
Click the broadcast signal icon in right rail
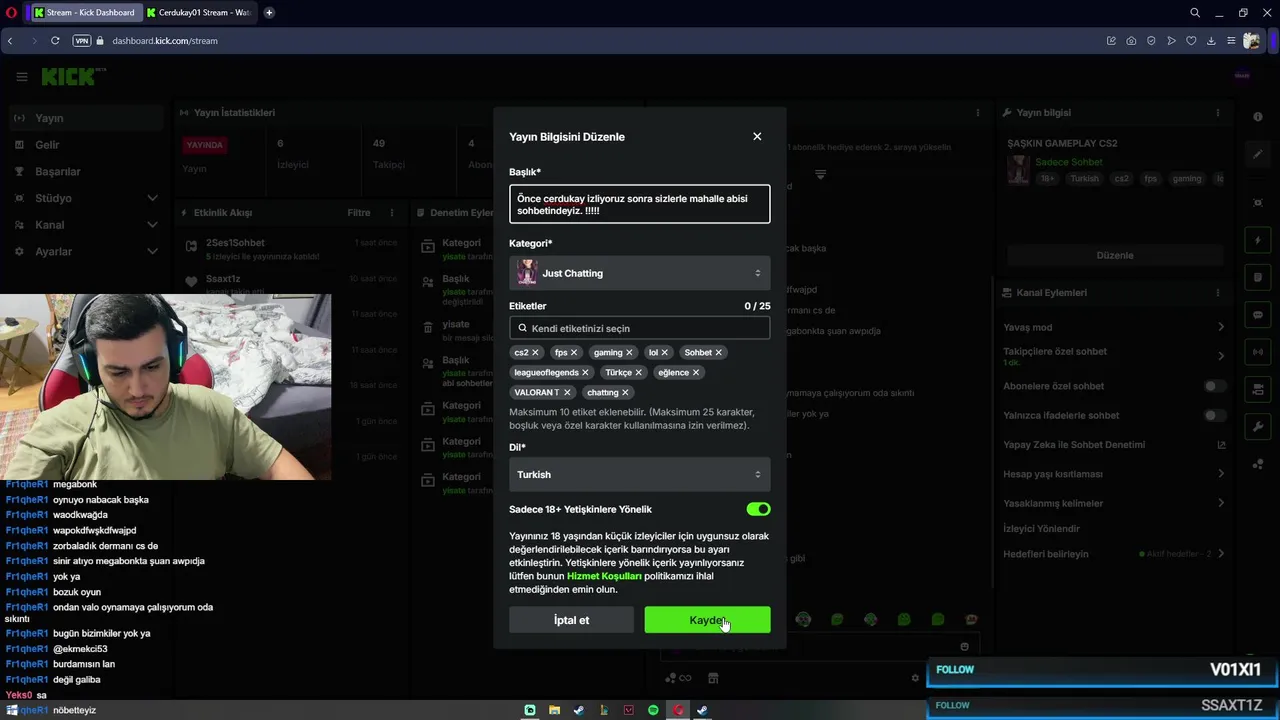[1258, 352]
